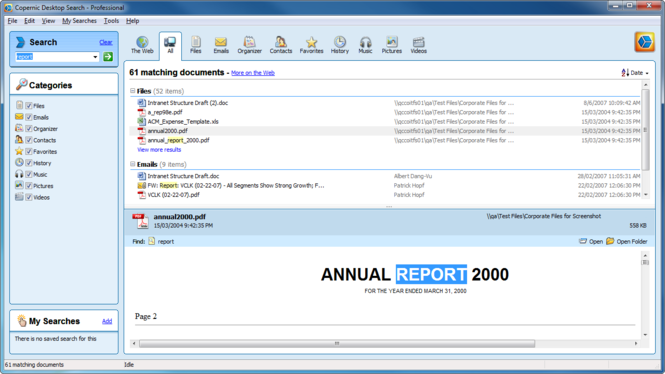Click the Clear search link
Screen dimensions: 665x374
coord(106,42)
